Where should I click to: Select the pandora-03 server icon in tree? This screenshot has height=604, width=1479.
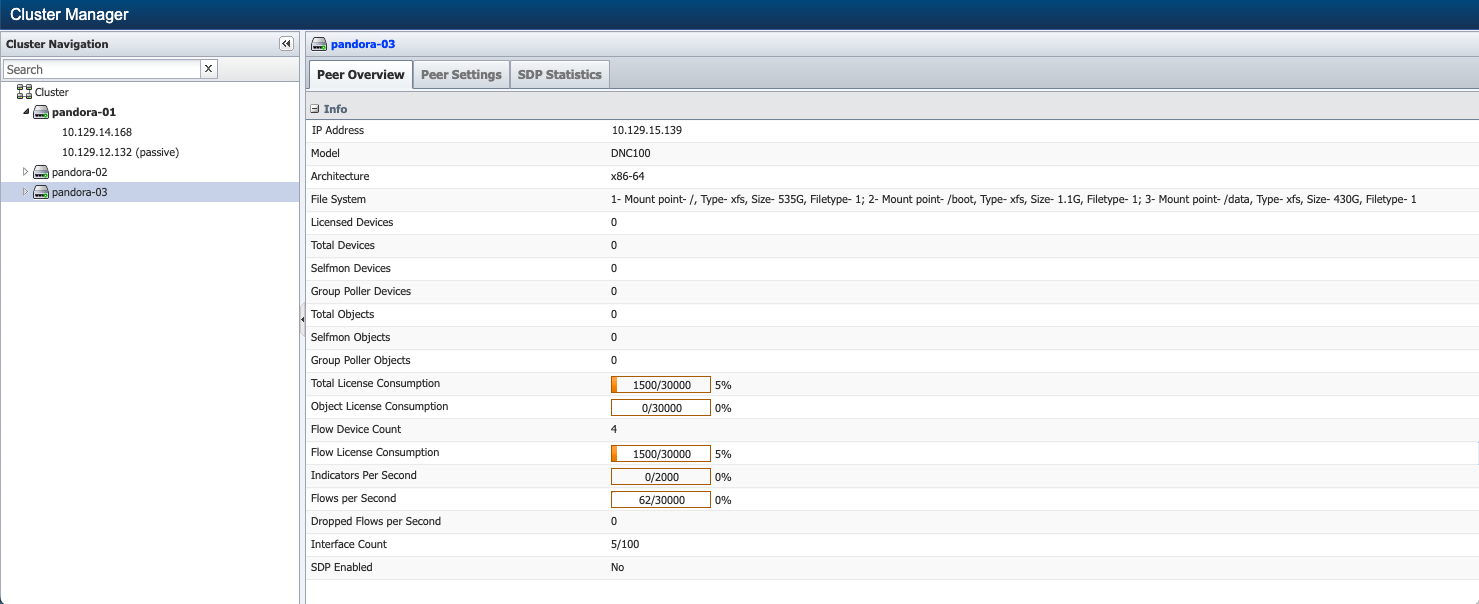(x=41, y=192)
